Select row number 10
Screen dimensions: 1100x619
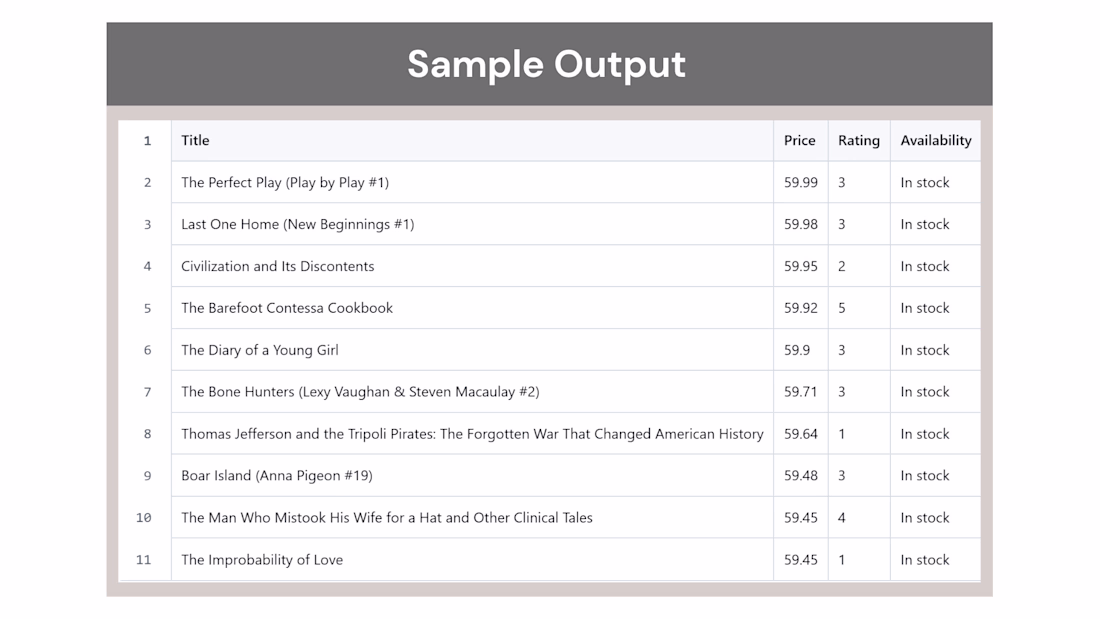(x=144, y=518)
